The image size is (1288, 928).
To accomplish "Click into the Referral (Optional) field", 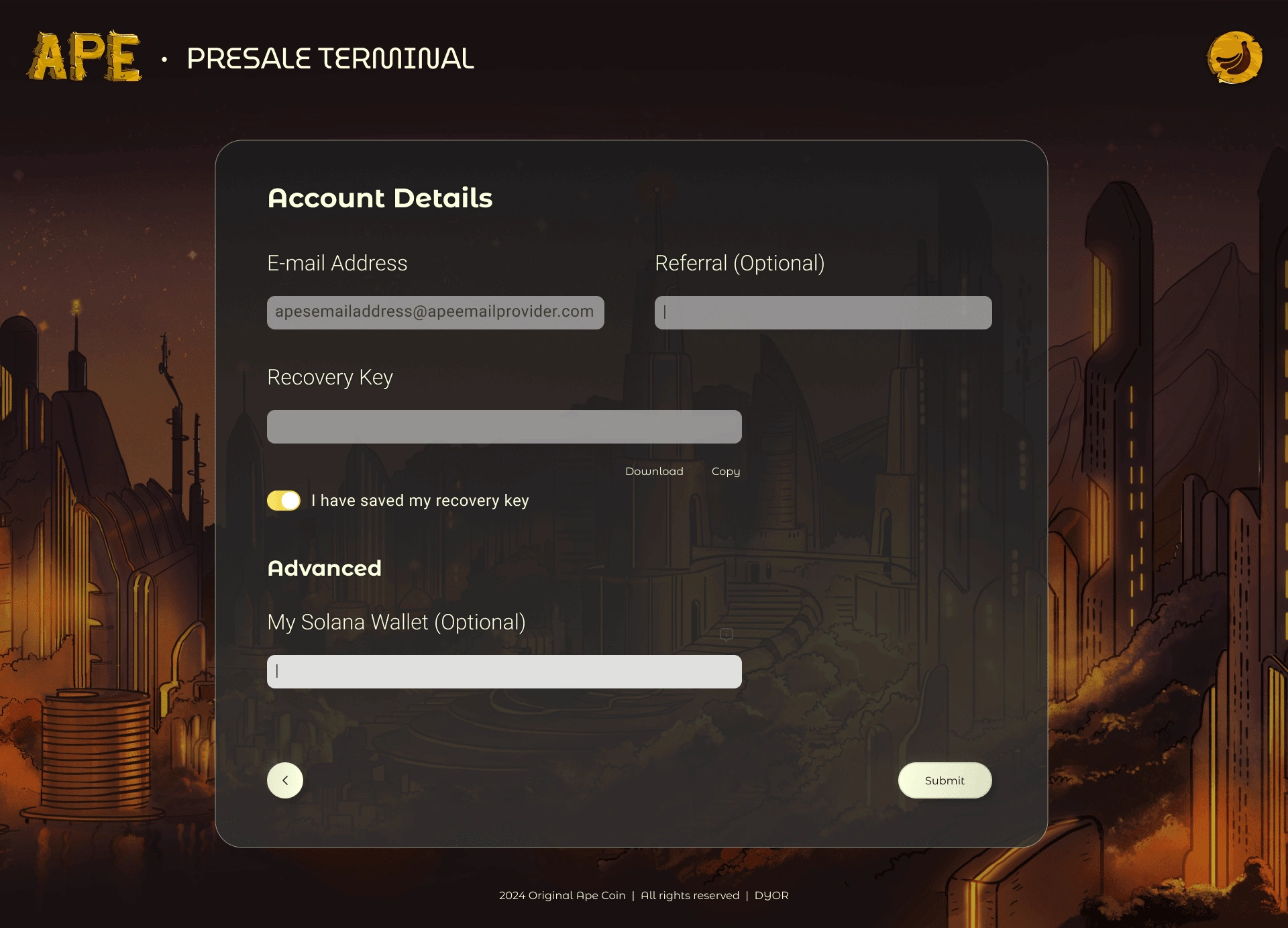I will click(823, 313).
